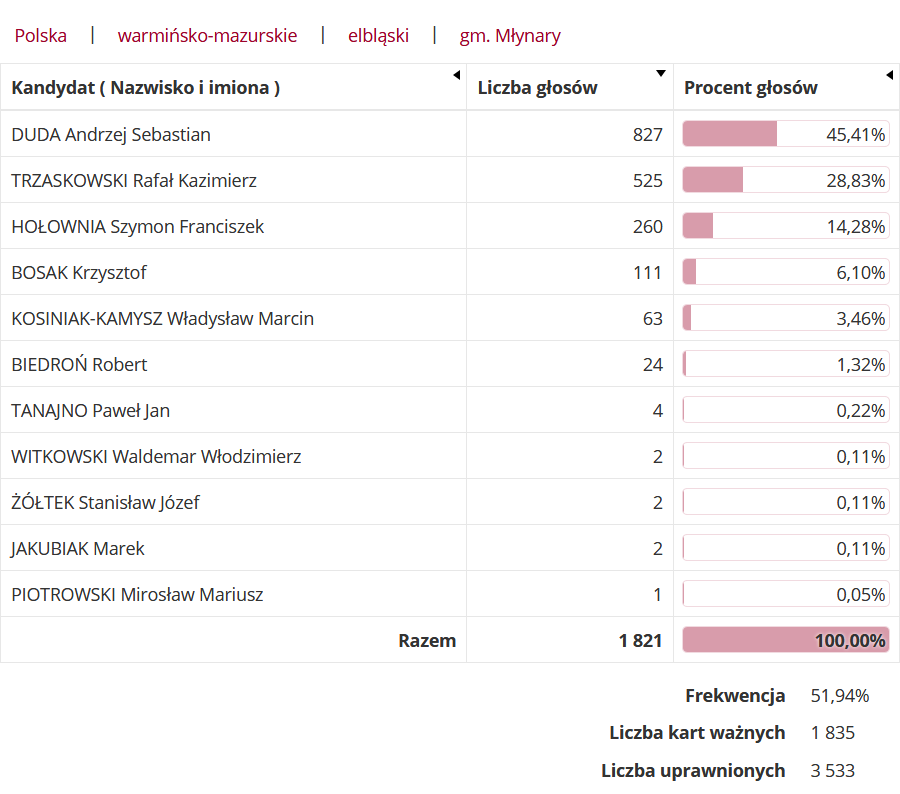The height and width of the screenshot is (794, 900).
Task: Click WITKOWSKI Waldemar Włodzimierz name cell
Action: coord(156,457)
